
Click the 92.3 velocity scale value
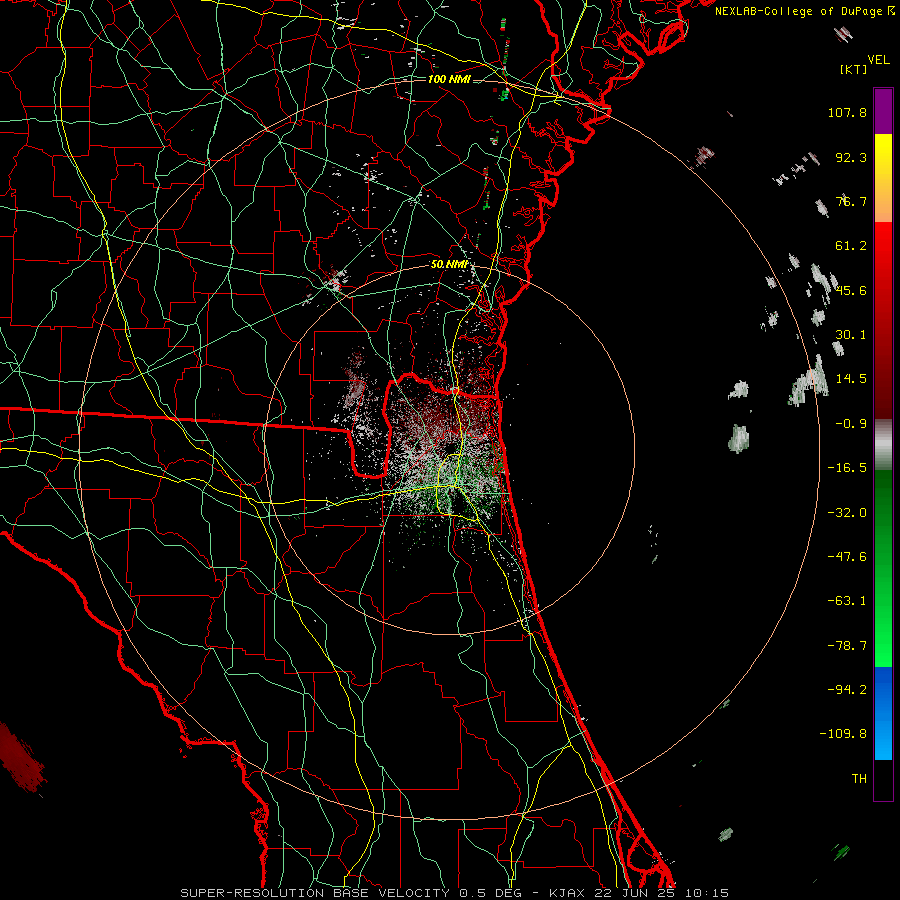click(851, 157)
